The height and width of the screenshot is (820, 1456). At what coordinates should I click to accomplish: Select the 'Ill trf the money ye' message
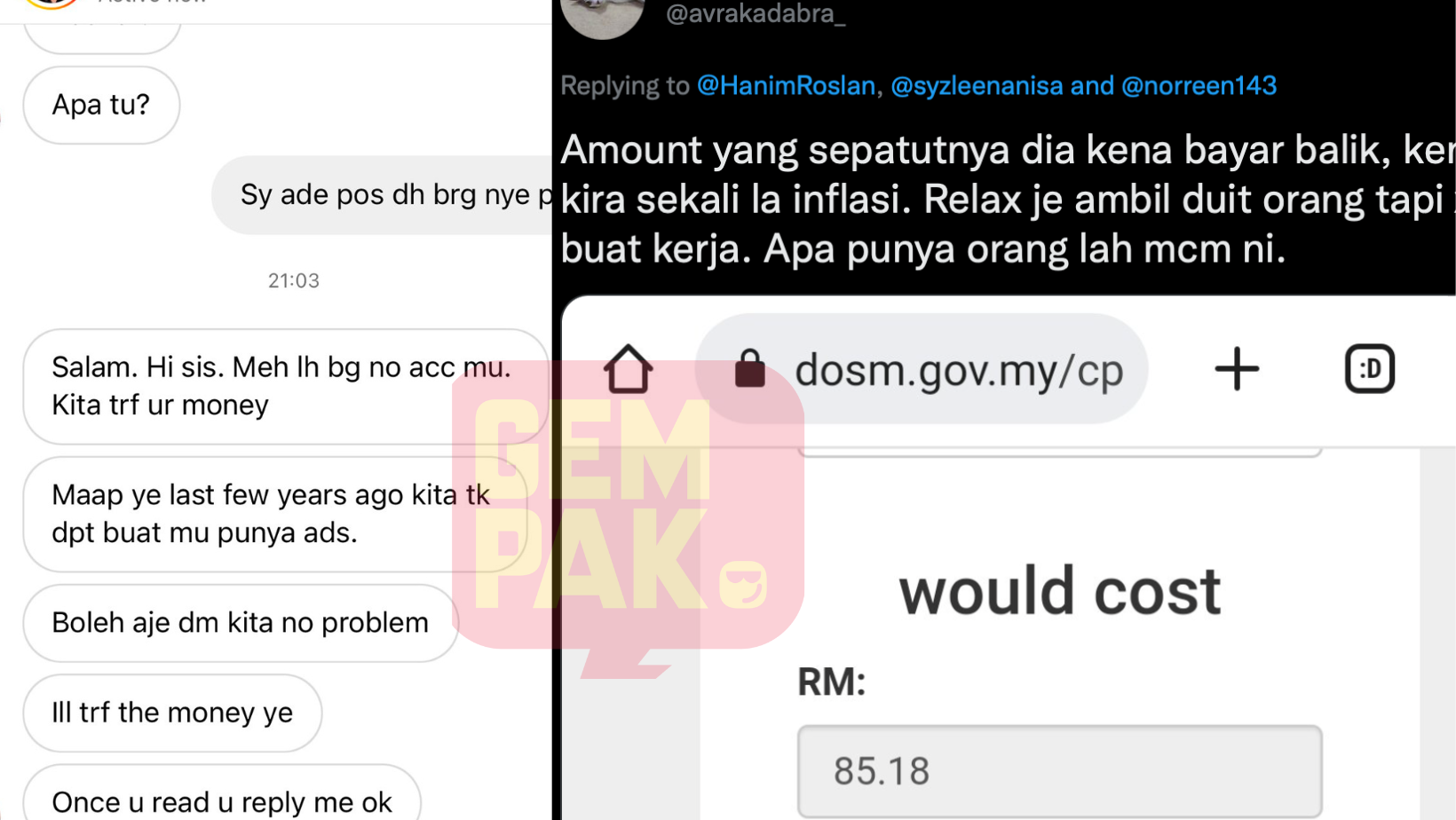172,713
